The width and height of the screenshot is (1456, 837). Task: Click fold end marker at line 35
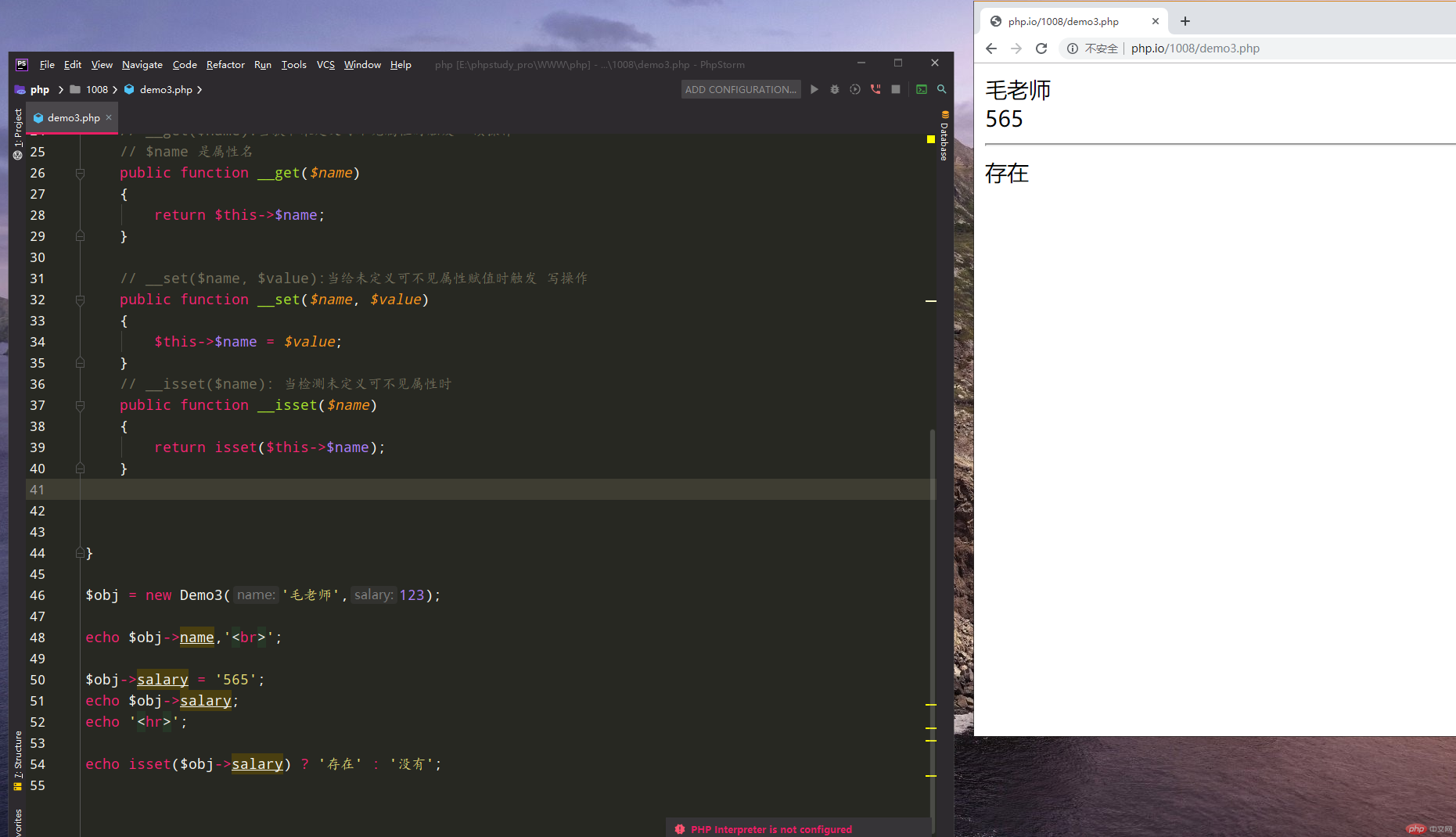coord(80,363)
